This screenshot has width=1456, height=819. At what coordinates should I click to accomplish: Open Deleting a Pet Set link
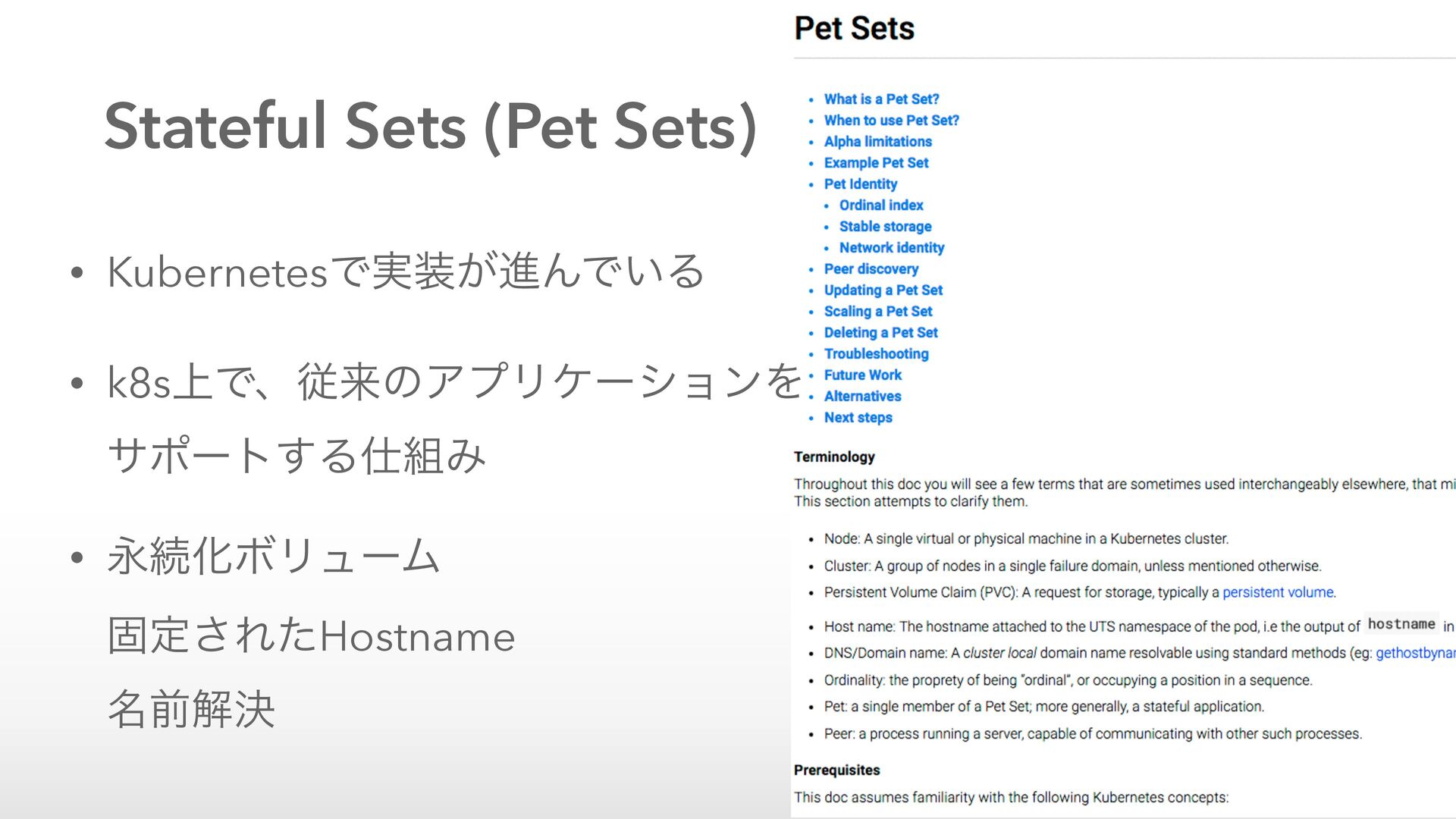pos(880,333)
